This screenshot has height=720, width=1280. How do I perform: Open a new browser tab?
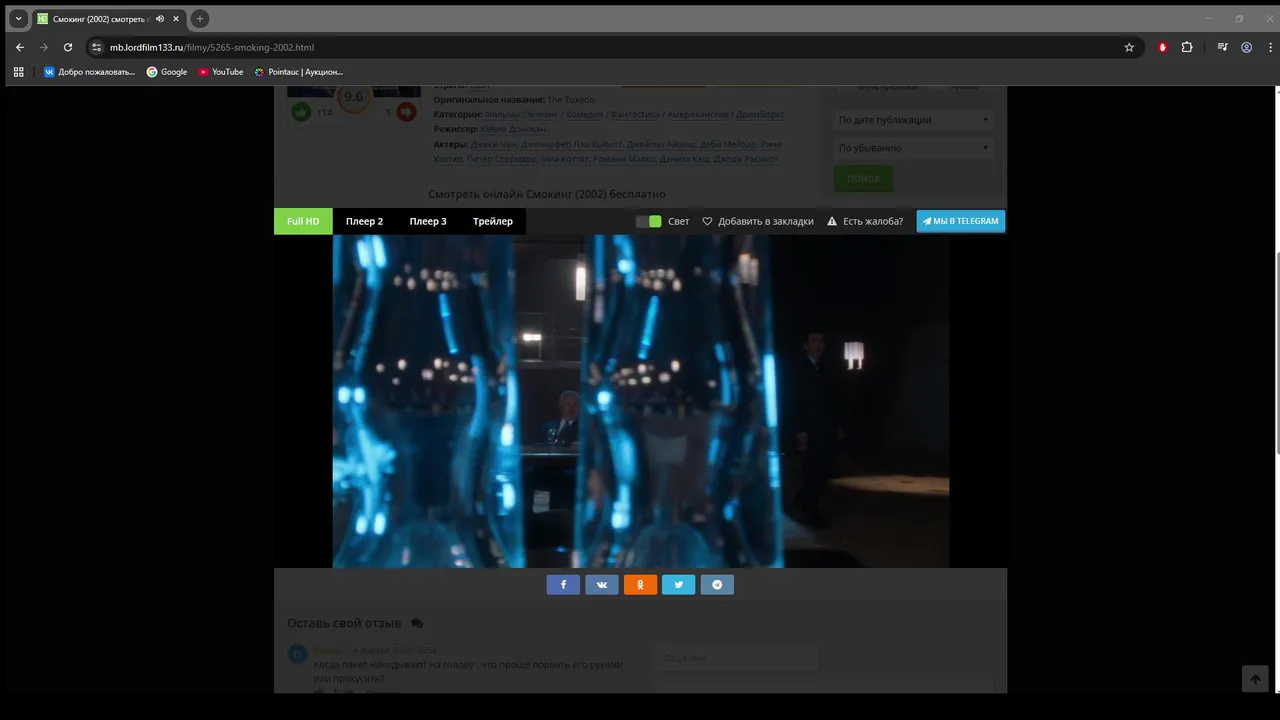[x=199, y=19]
